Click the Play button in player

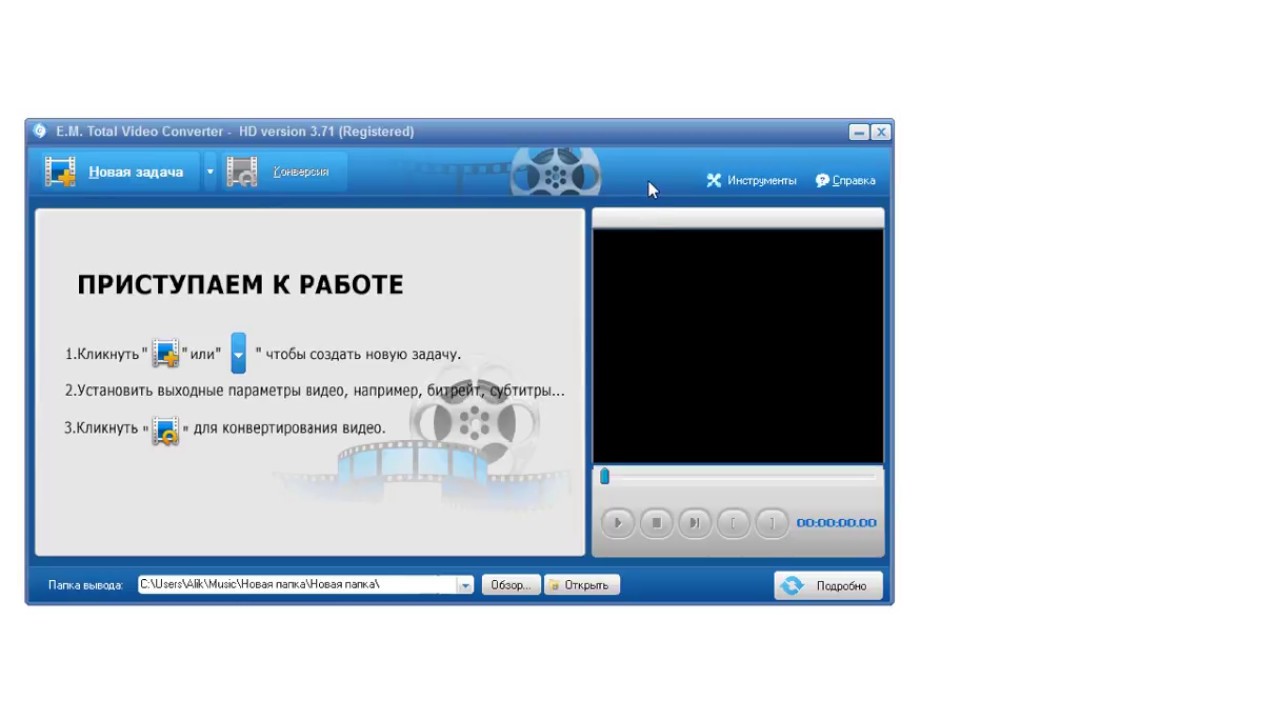(x=618, y=523)
